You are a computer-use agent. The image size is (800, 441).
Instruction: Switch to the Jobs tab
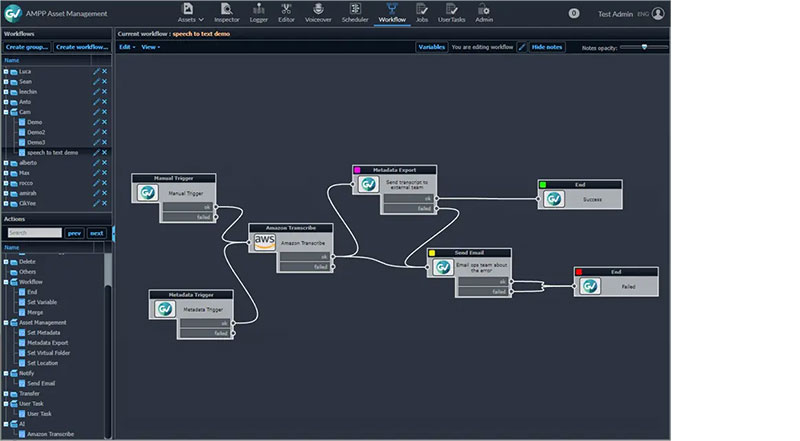click(422, 14)
